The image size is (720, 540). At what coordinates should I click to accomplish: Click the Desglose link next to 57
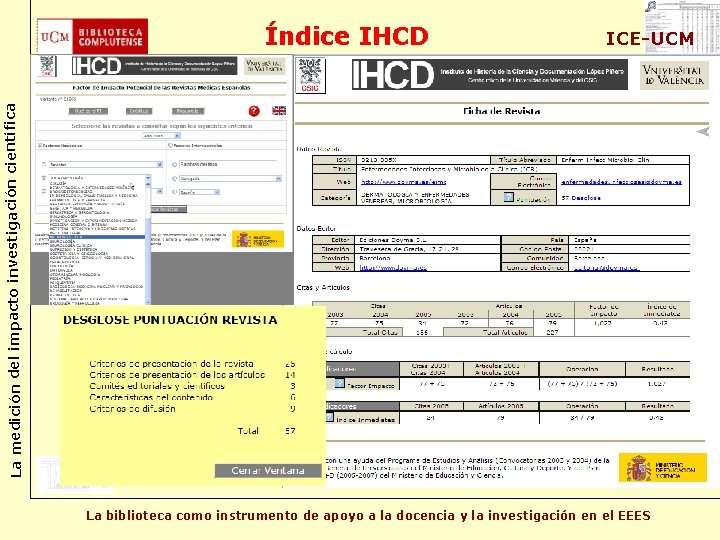pos(586,198)
